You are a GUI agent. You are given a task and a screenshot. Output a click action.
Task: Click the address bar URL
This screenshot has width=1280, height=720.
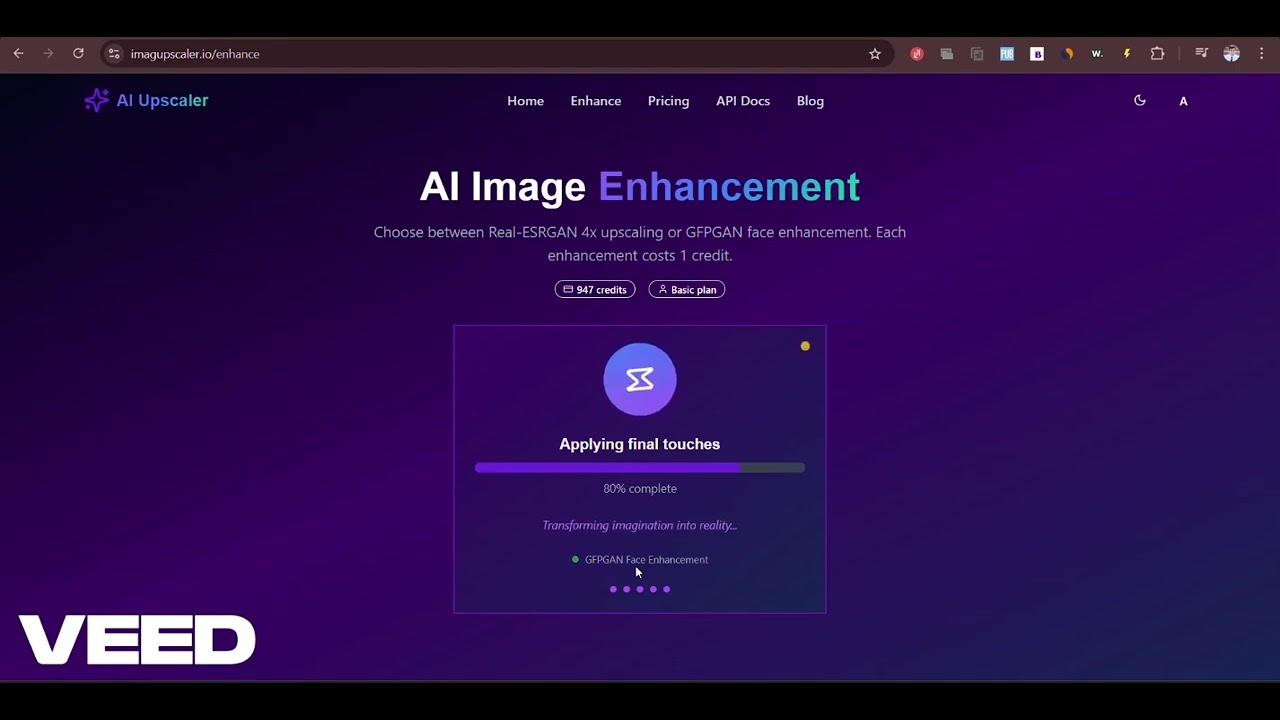[195, 54]
